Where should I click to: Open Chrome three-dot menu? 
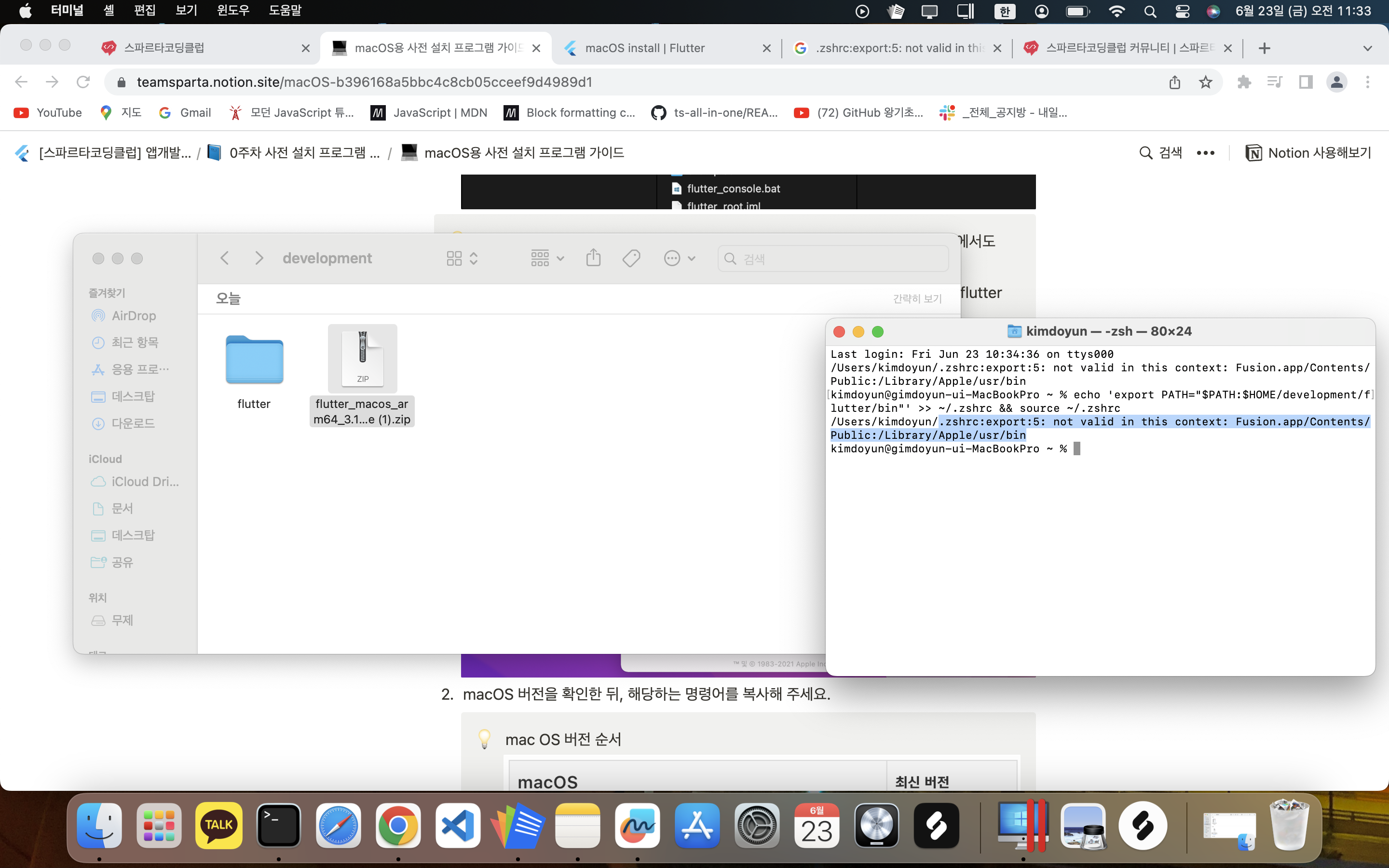[1368, 82]
